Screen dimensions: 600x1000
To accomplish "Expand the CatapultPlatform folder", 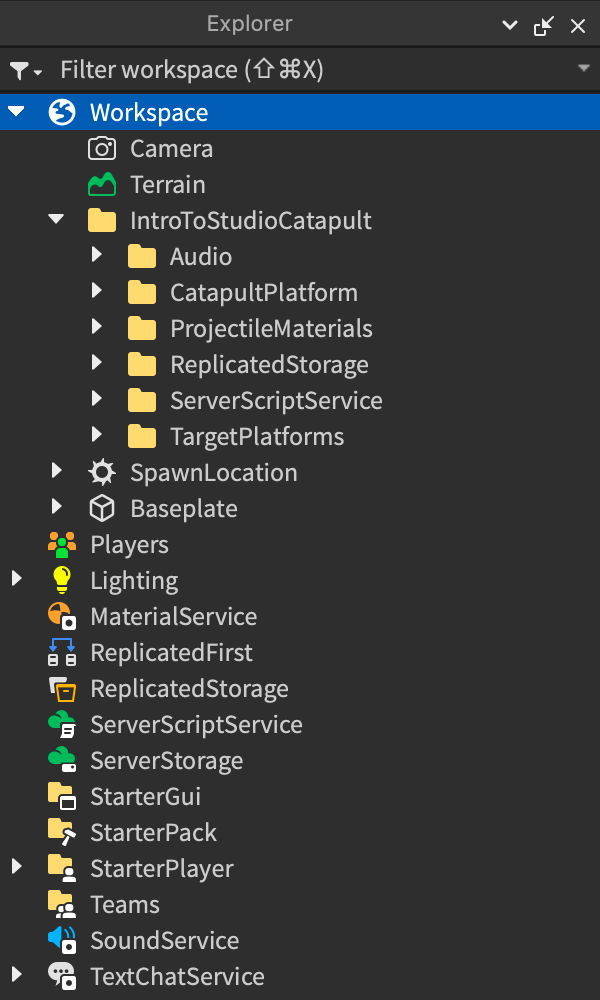I will (x=97, y=293).
